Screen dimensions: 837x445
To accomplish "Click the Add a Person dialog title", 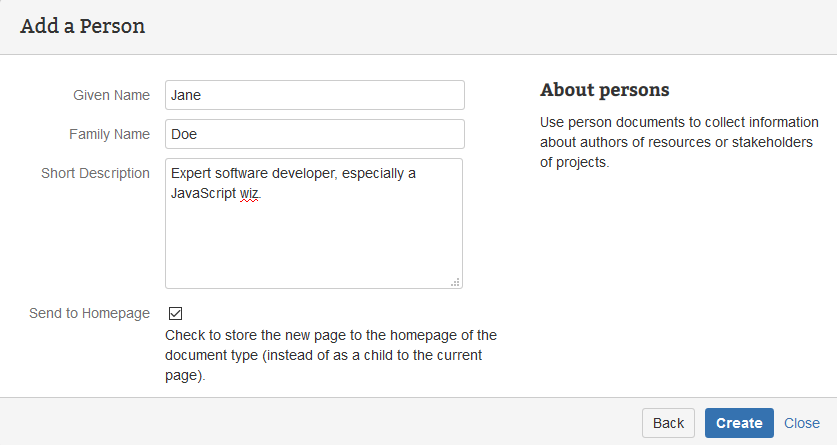I will 83,27.
